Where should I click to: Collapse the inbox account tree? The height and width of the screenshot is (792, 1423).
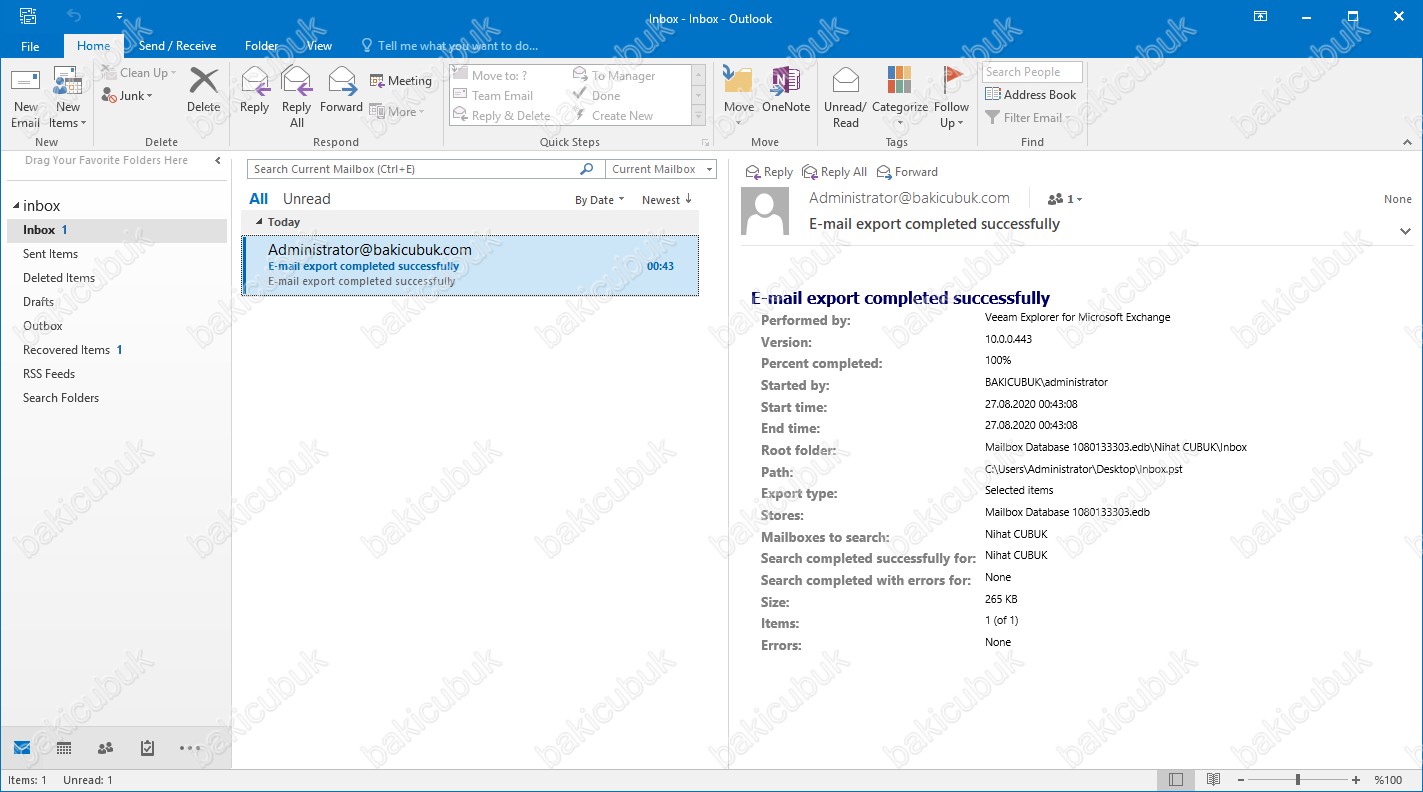pos(16,206)
